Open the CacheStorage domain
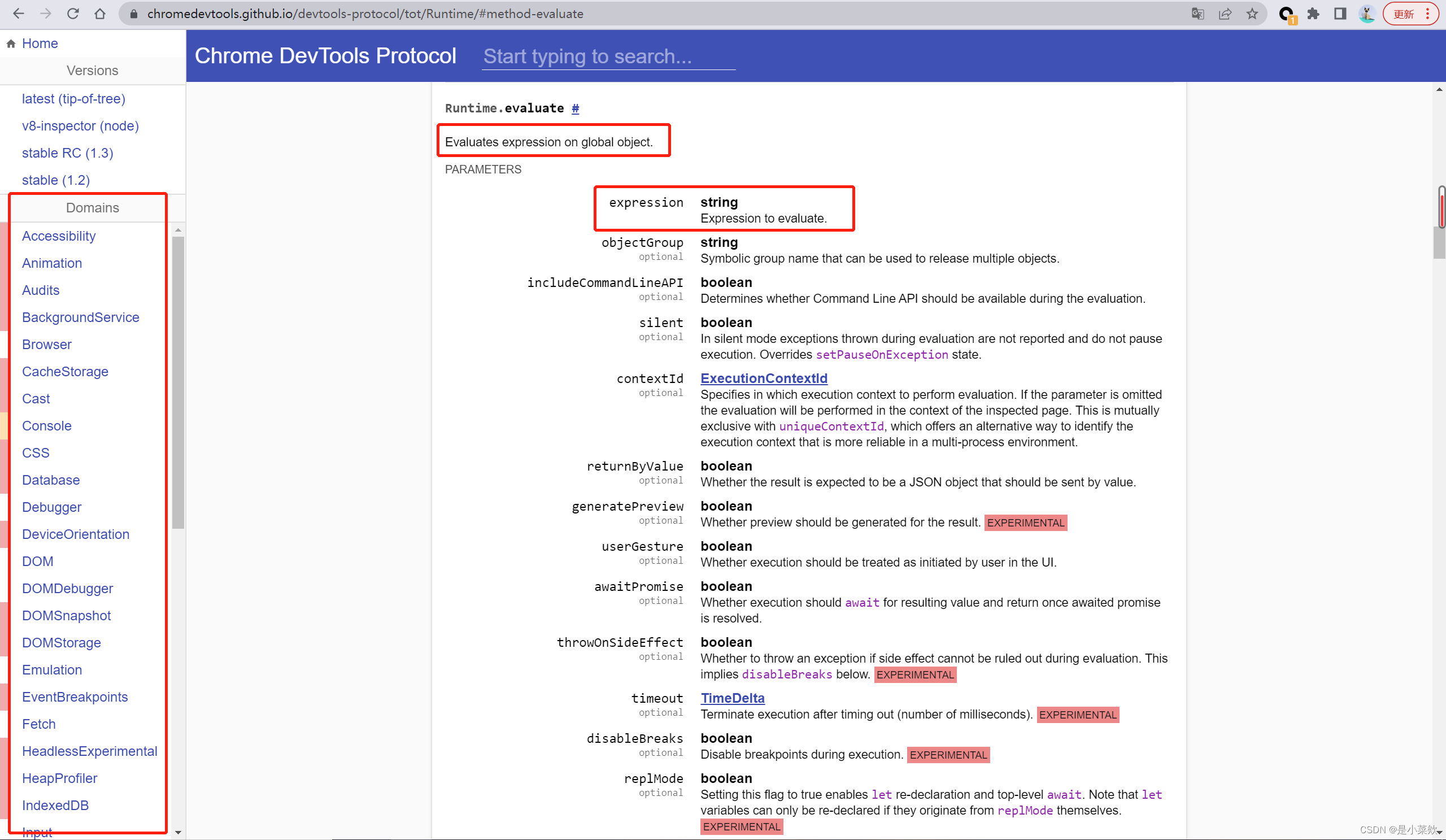 (65, 371)
